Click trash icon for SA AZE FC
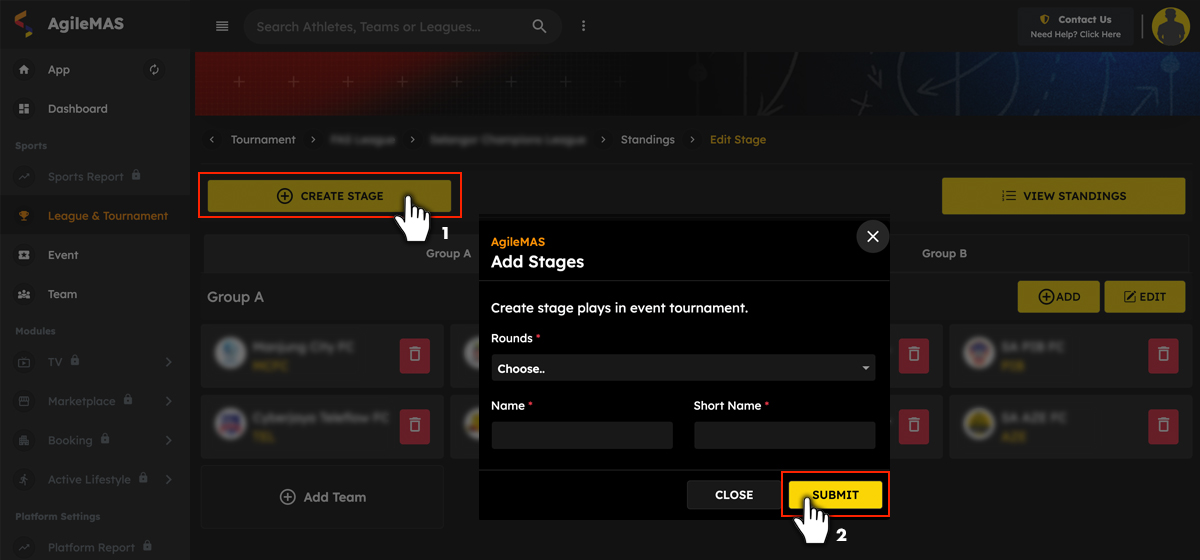 1162,425
